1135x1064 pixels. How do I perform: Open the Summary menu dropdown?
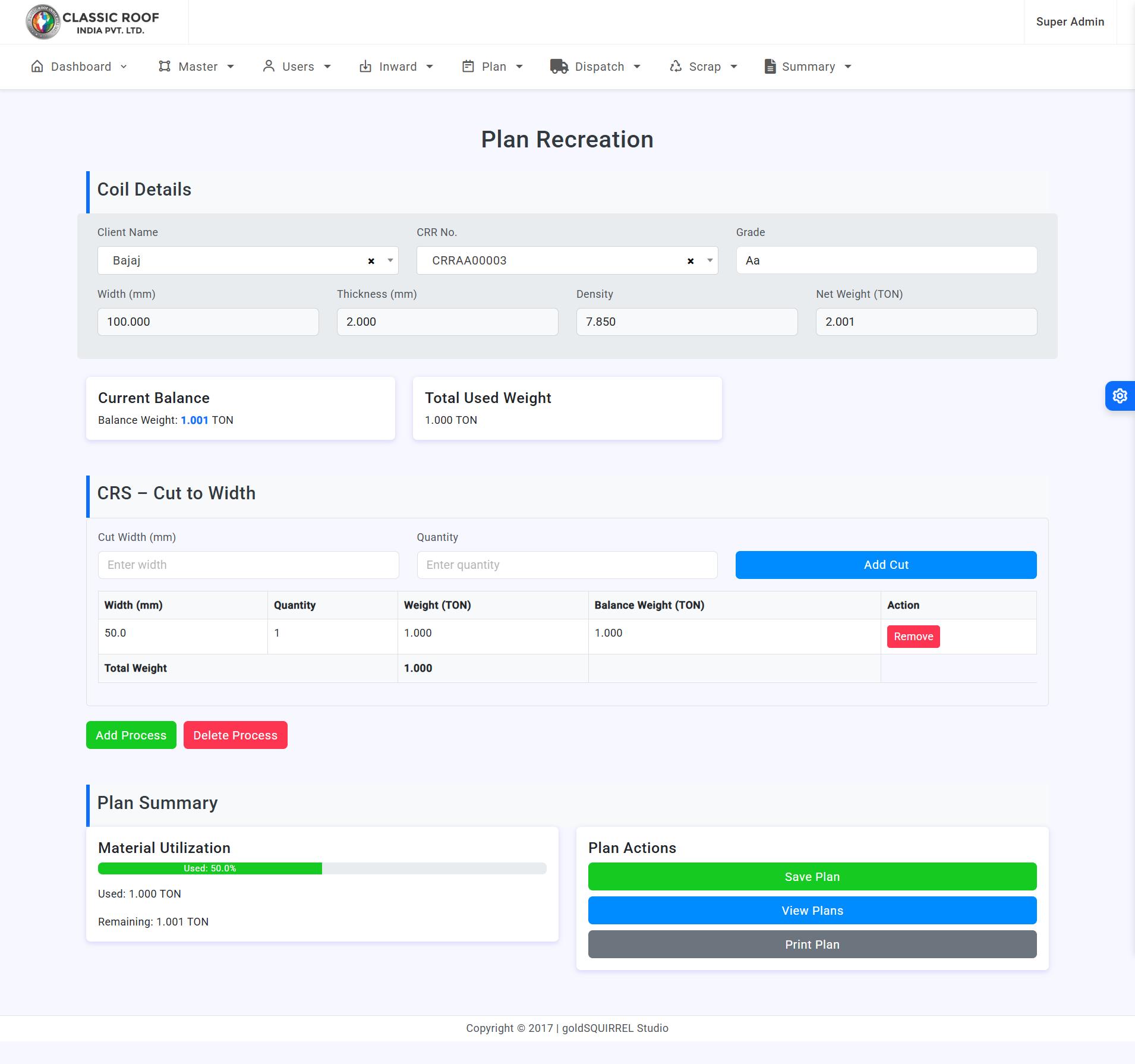coord(808,67)
